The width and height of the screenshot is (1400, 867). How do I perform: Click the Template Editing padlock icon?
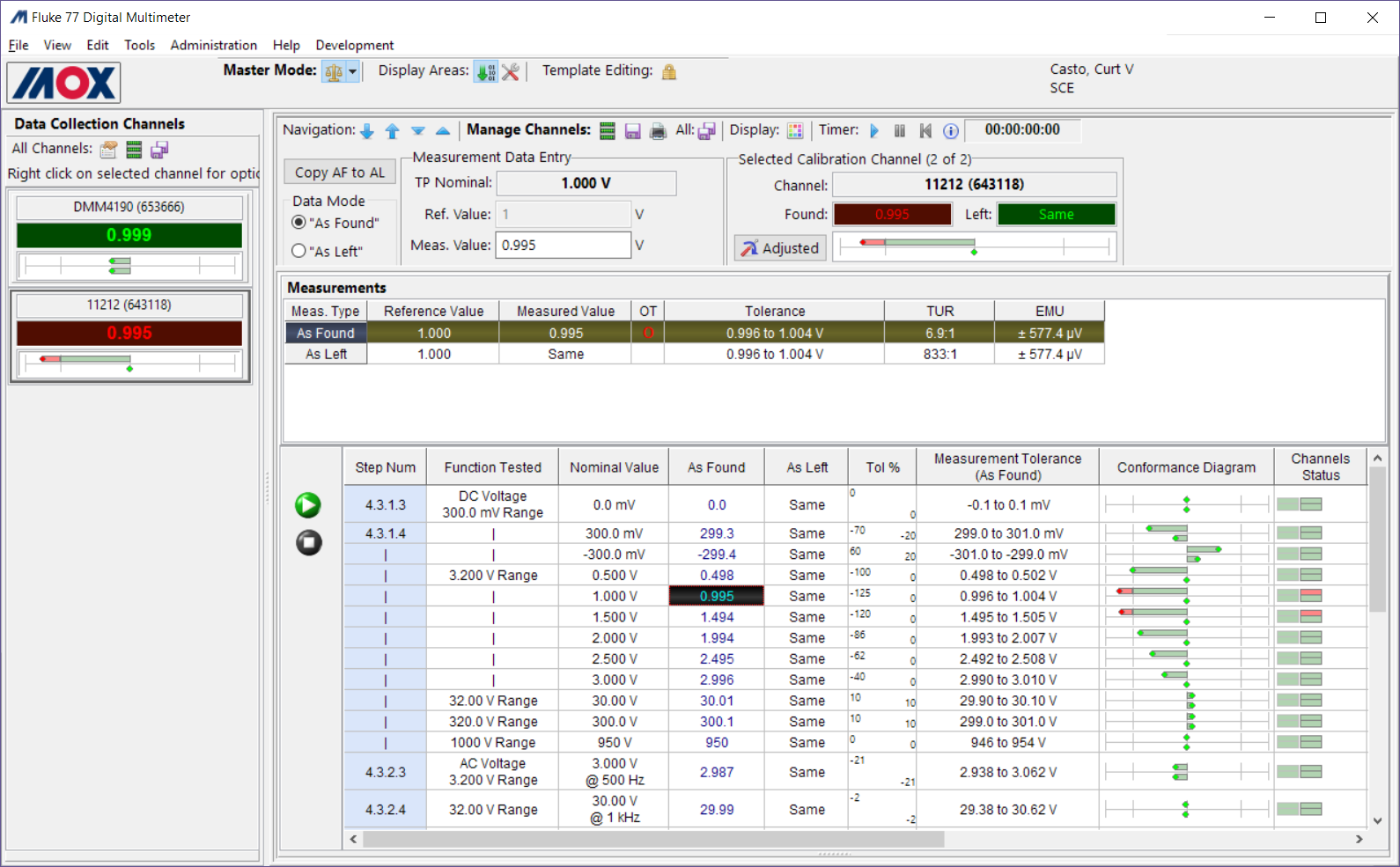click(x=669, y=72)
